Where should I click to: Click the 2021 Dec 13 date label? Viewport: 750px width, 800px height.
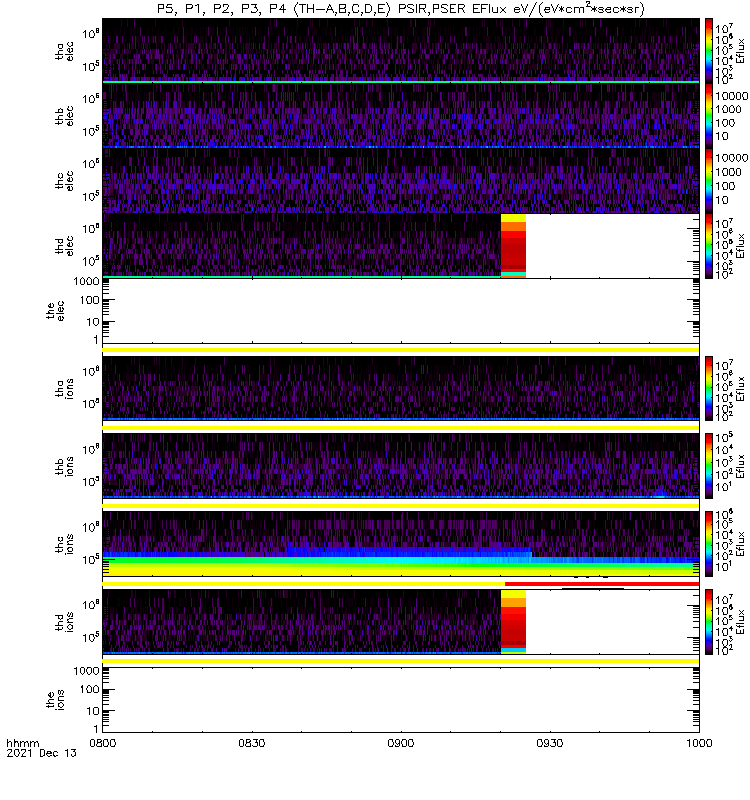click(41, 753)
